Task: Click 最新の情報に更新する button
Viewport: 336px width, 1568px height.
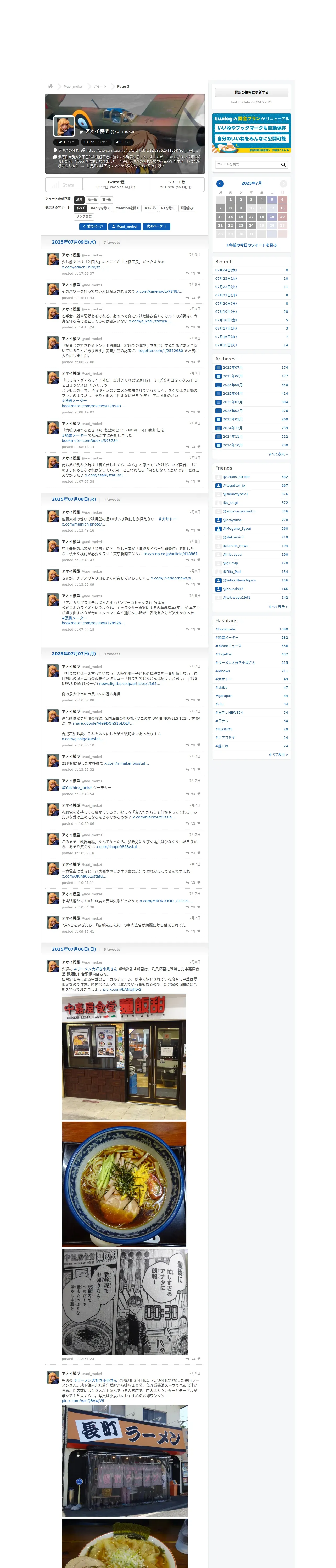Action: tap(251, 93)
